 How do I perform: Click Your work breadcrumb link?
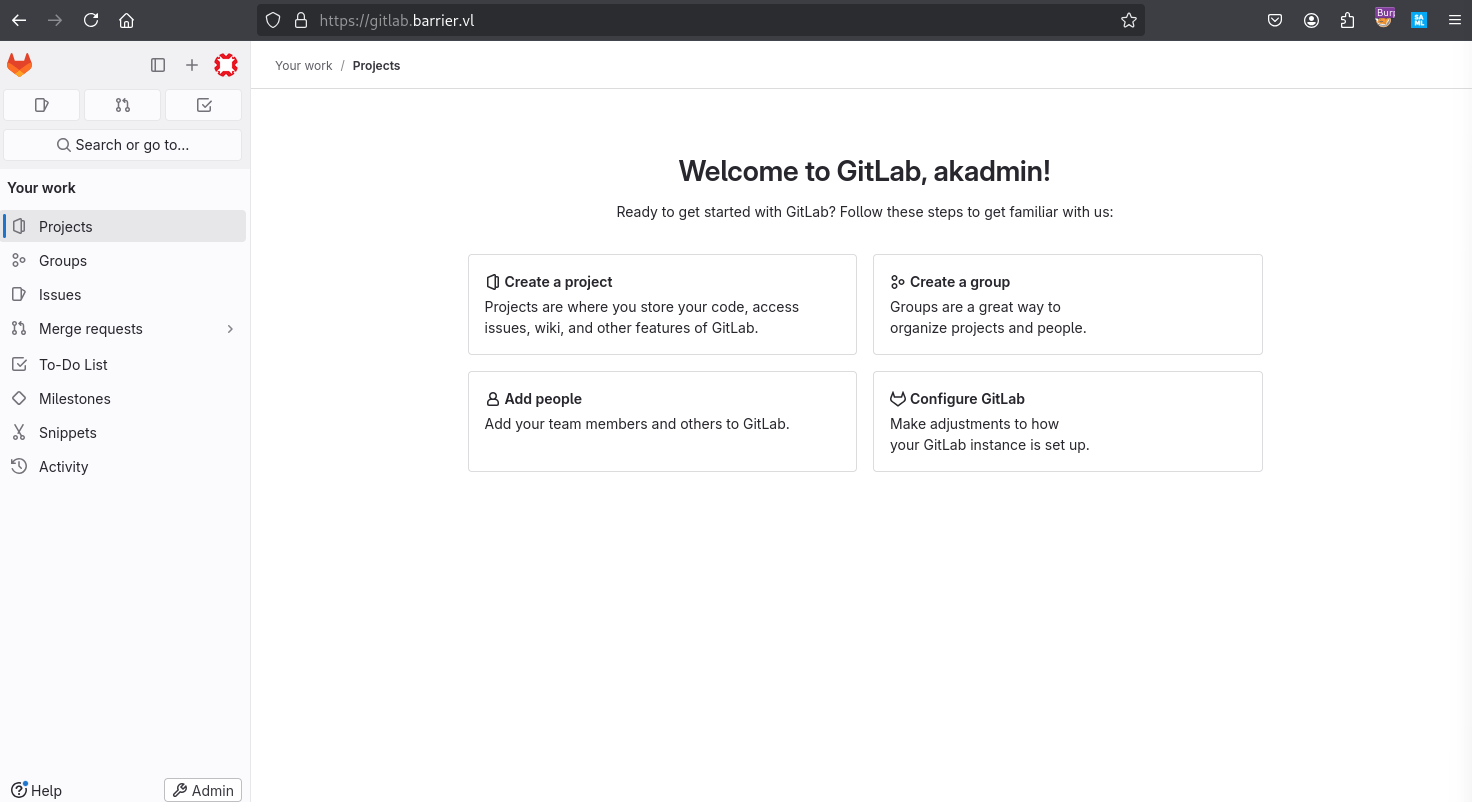click(304, 66)
